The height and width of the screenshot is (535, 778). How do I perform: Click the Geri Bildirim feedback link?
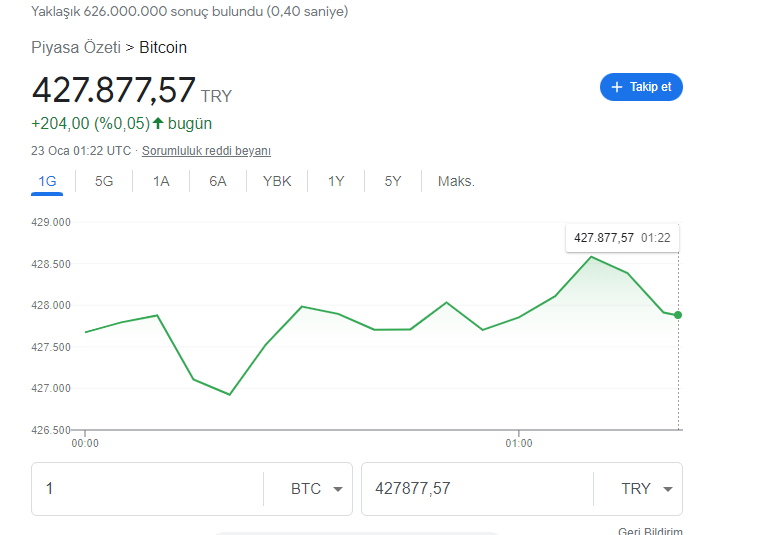pyautogui.click(x=650, y=530)
